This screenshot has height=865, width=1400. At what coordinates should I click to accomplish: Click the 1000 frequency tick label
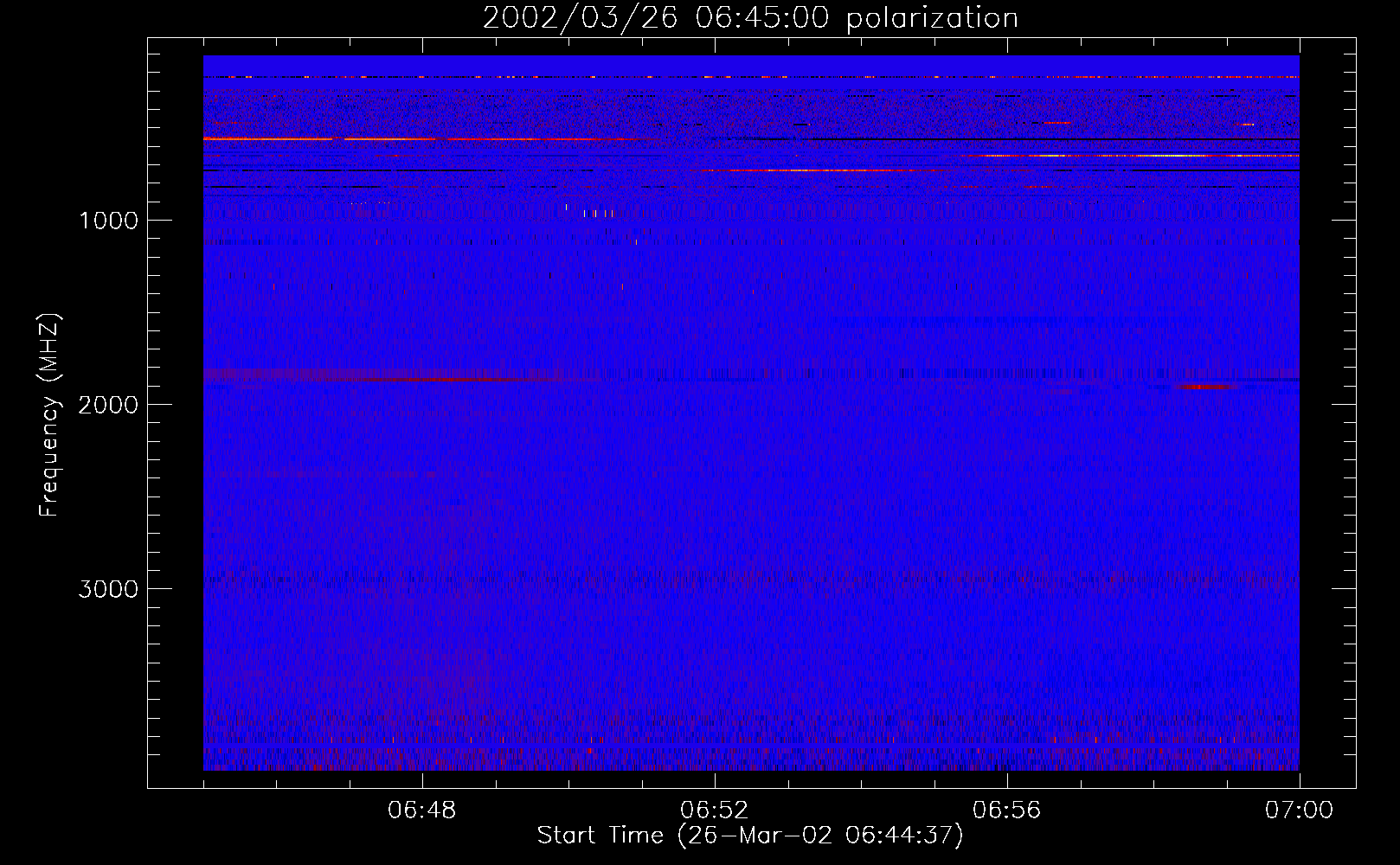(108, 221)
